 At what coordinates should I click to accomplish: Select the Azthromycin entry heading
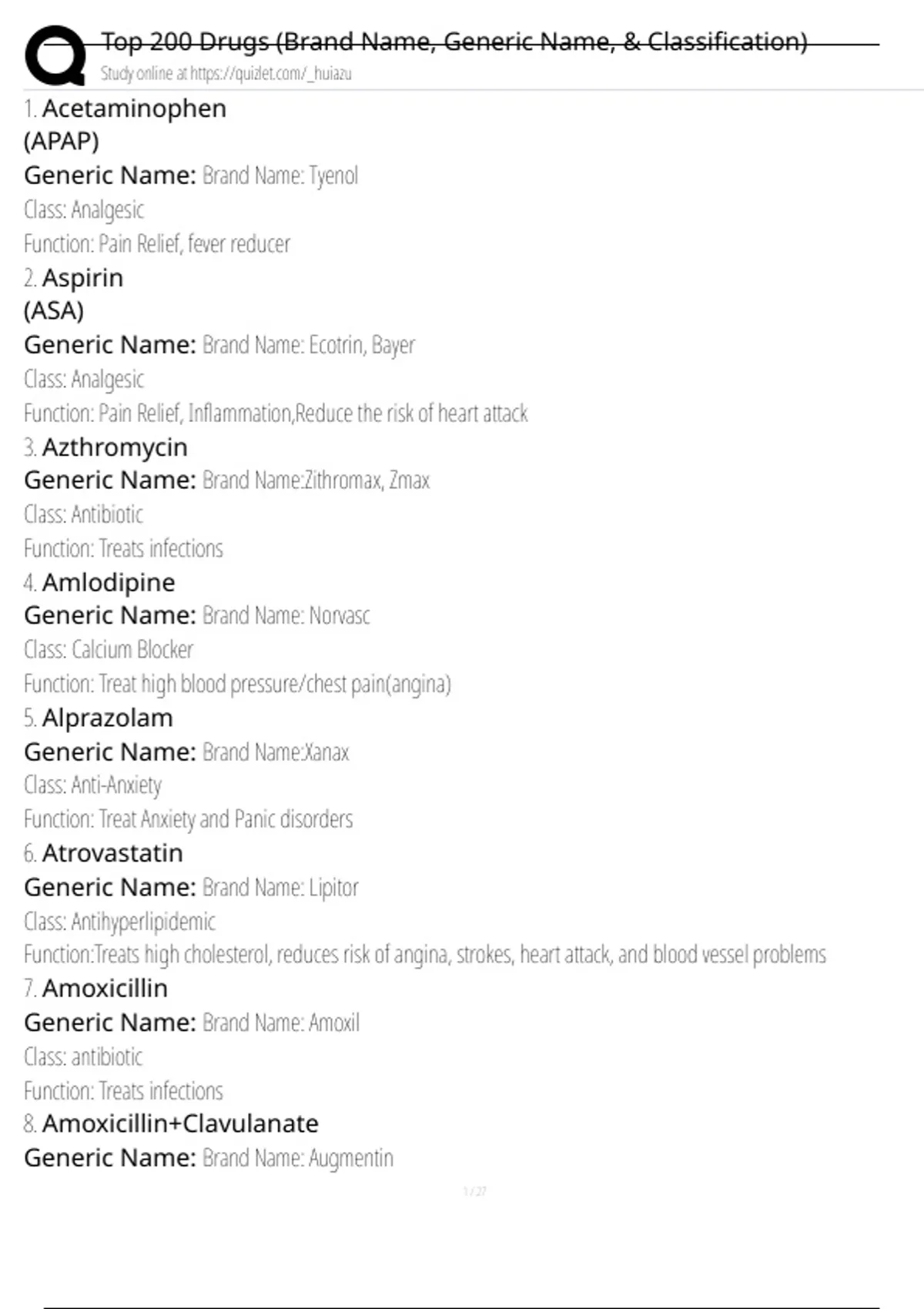point(115,447)
